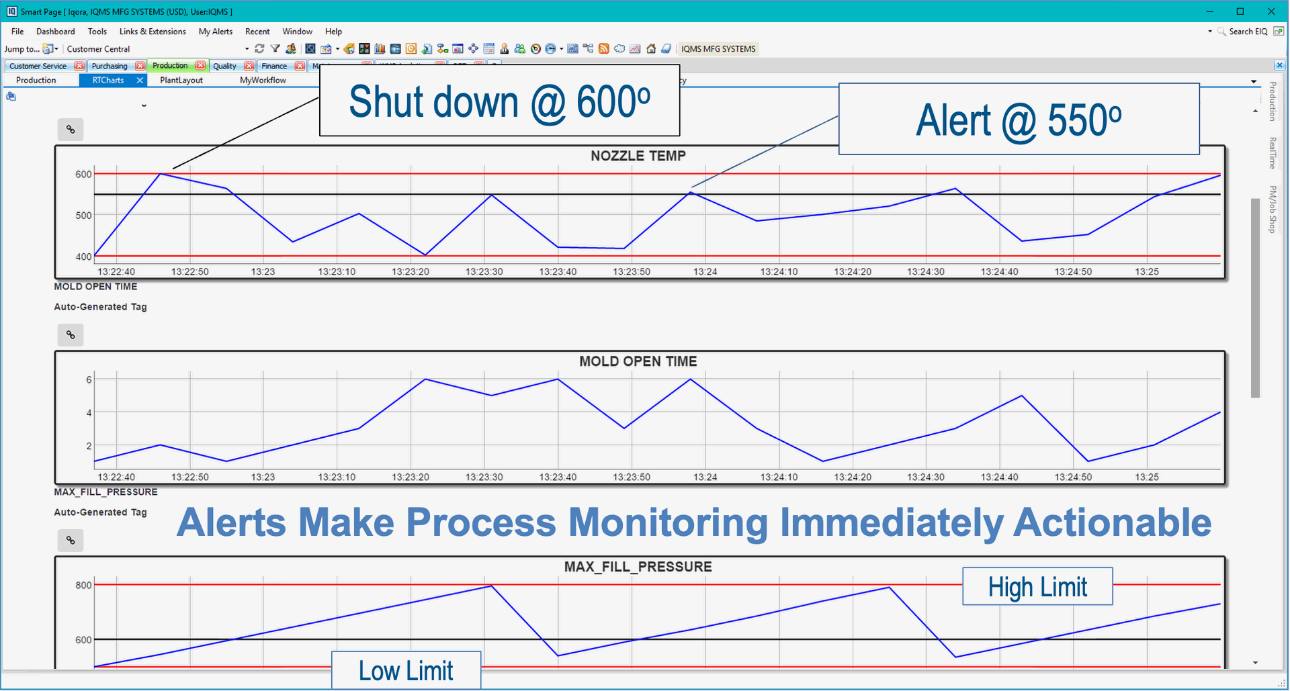The image size is (1290, 691).
Task: Click link button above MOLD OPEN TIME chart
Action: 70,335
